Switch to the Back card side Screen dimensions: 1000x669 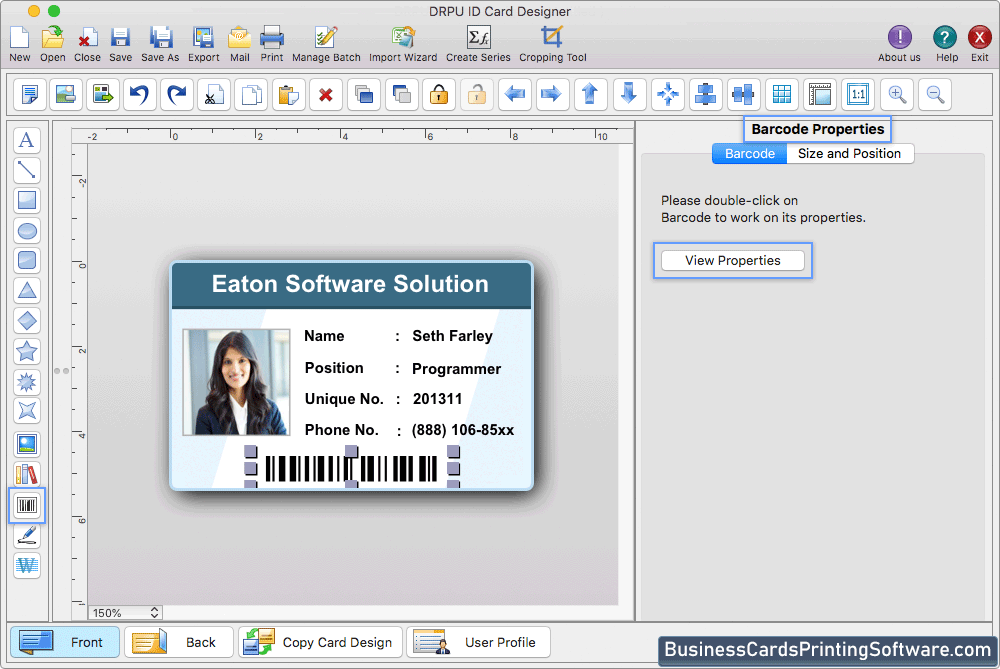coord(179,642)
